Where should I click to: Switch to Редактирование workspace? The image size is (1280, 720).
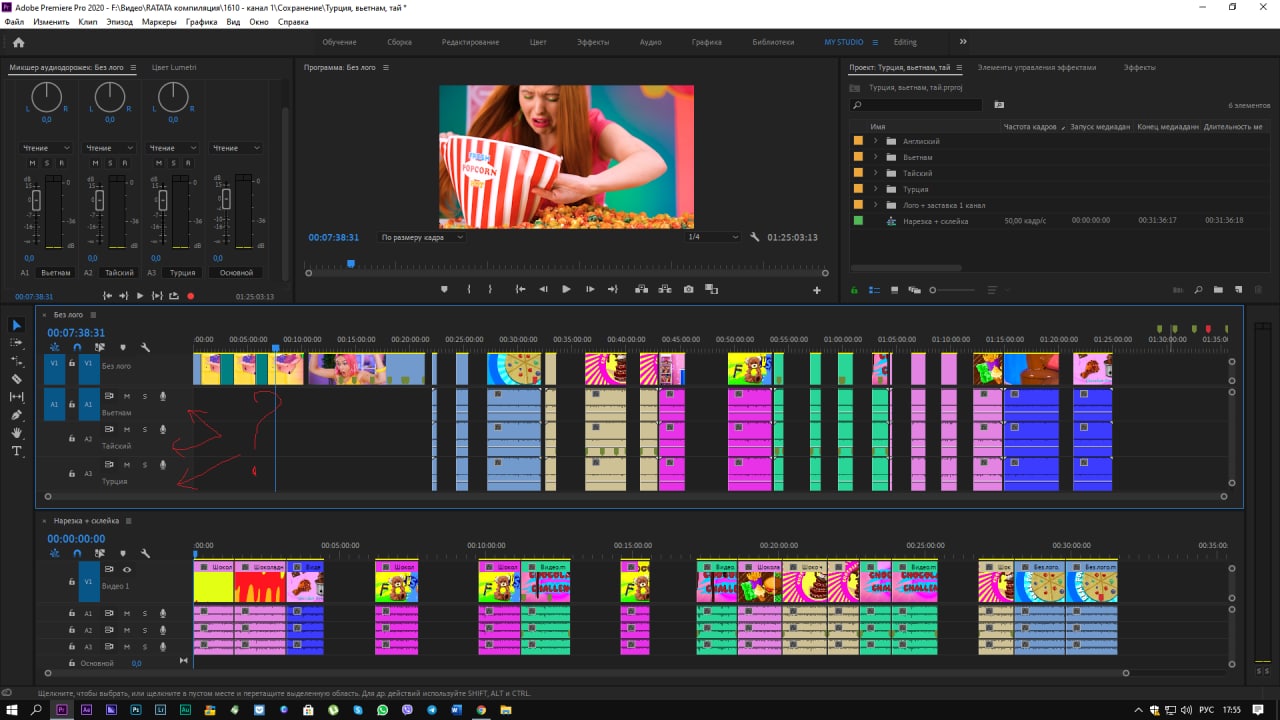coord(470,42)
